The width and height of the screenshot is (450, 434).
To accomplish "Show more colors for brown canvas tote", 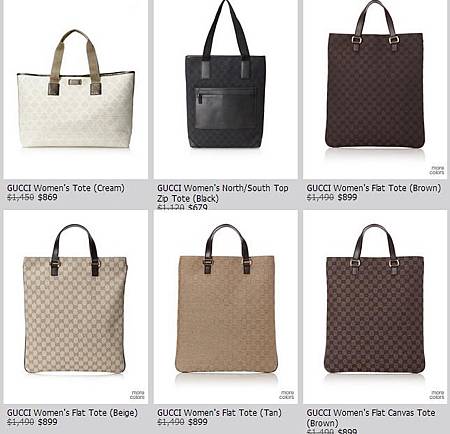I will (436, 395).
